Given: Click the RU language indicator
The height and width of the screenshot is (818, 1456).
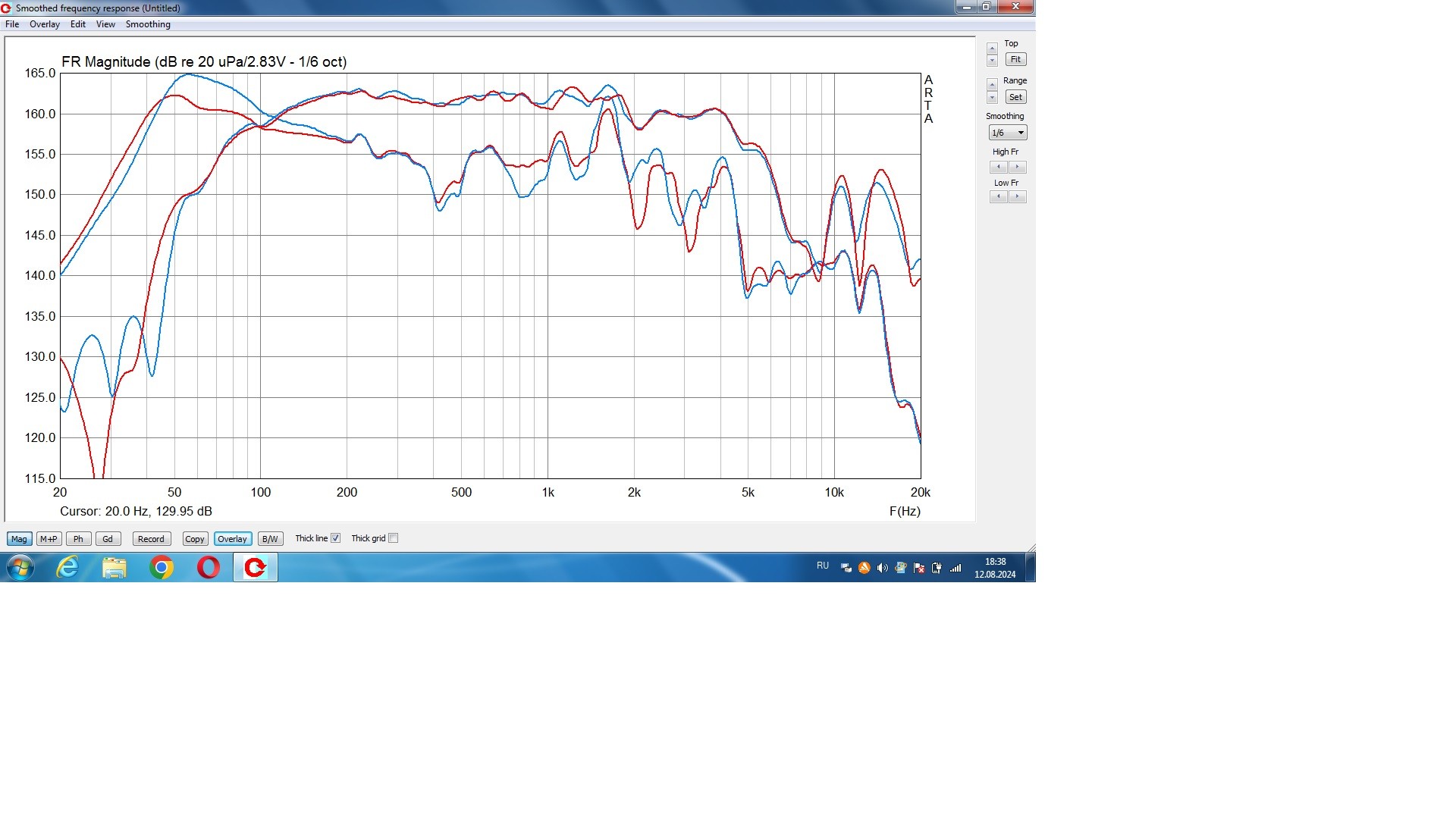Looking at the screenshot, I should 823,566.
